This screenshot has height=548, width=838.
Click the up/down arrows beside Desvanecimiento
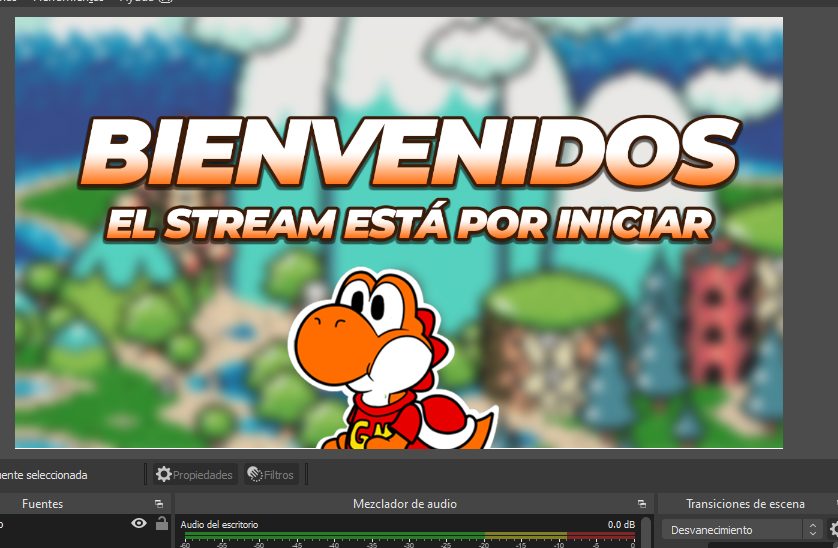813,530
